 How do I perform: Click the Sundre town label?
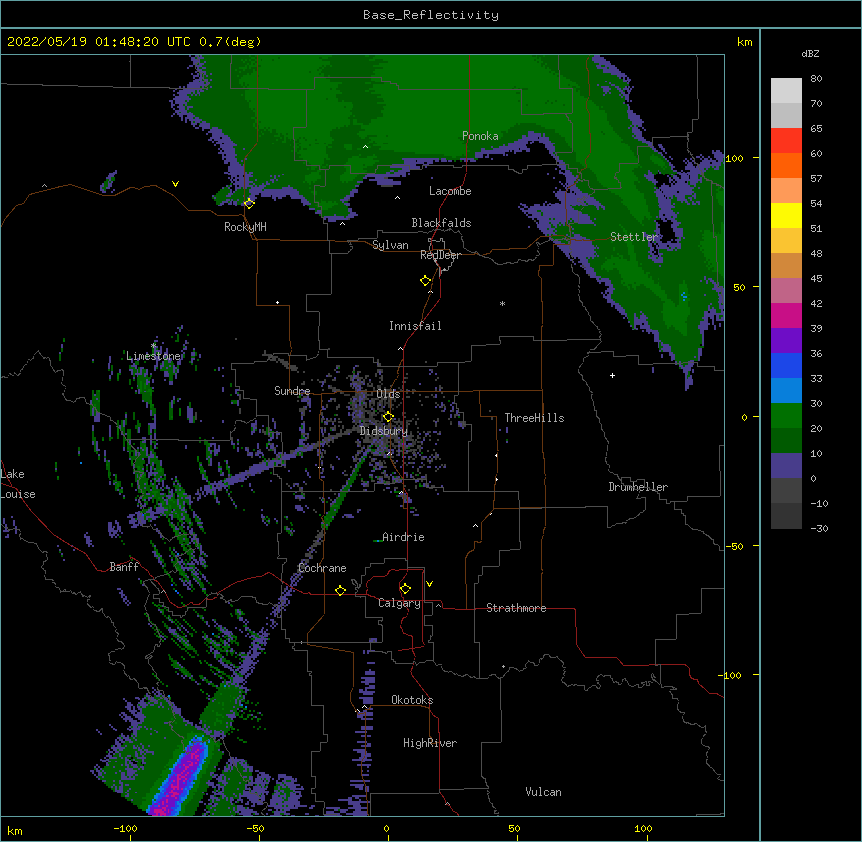tap(292, 391)
